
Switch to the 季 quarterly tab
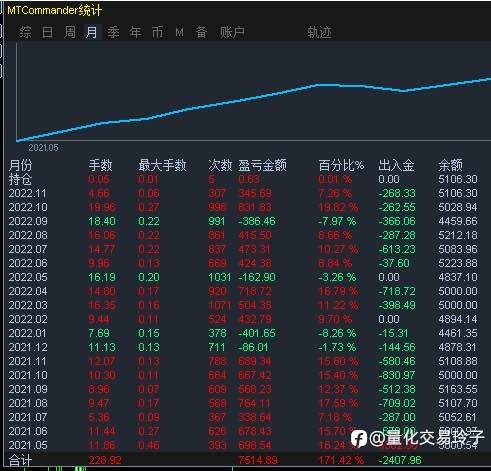[113, 32]
